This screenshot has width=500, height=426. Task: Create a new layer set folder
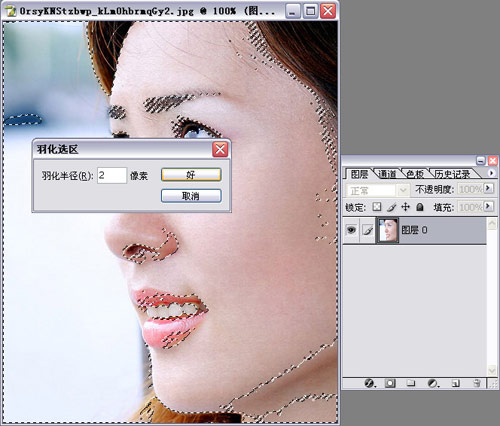click(x=411, y=383)
